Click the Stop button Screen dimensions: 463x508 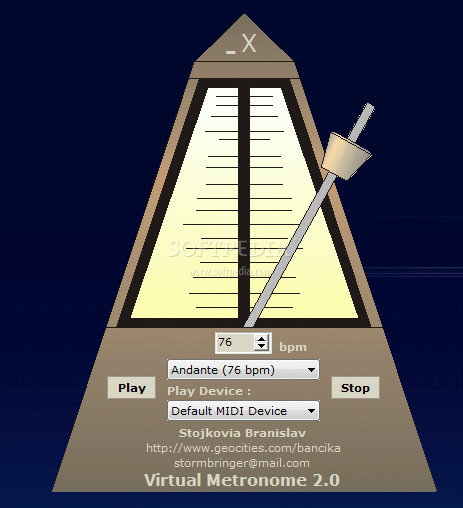pyautogui.click(x=355, y=388)
